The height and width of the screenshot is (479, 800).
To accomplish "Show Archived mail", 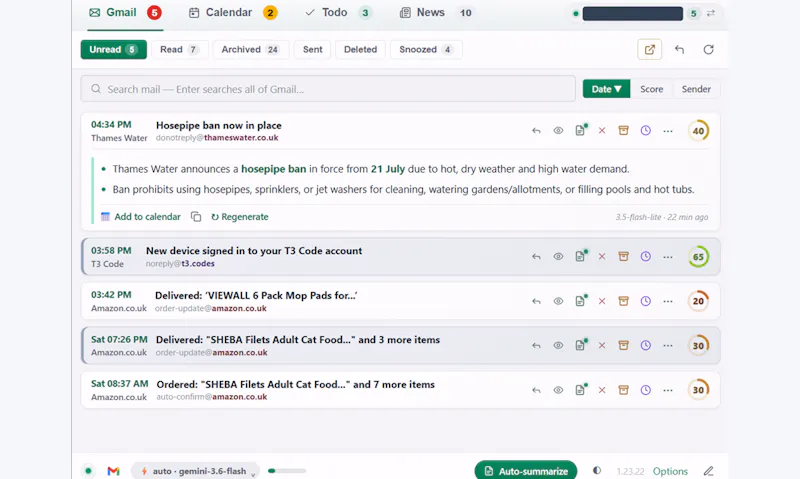I will click(251, 49).
